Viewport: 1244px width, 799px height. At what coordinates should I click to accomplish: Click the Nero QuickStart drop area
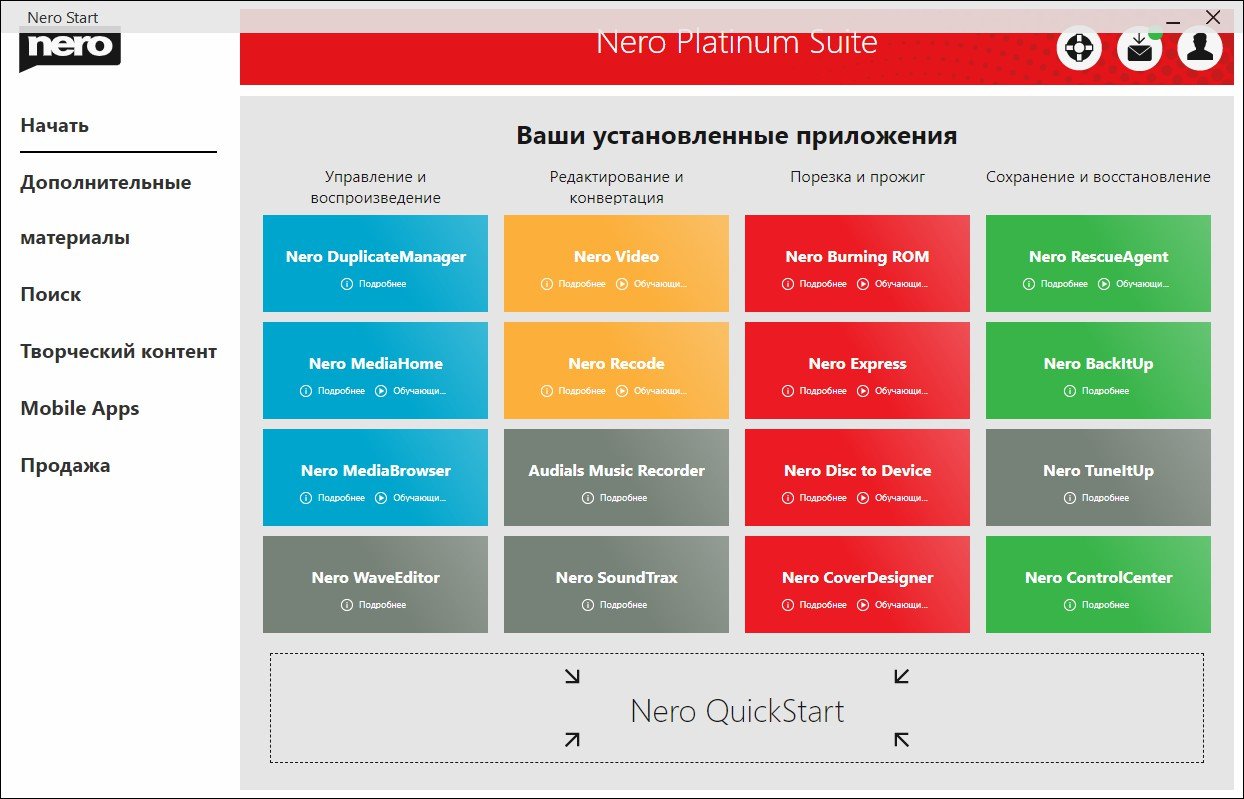click(x=737, y=710)
